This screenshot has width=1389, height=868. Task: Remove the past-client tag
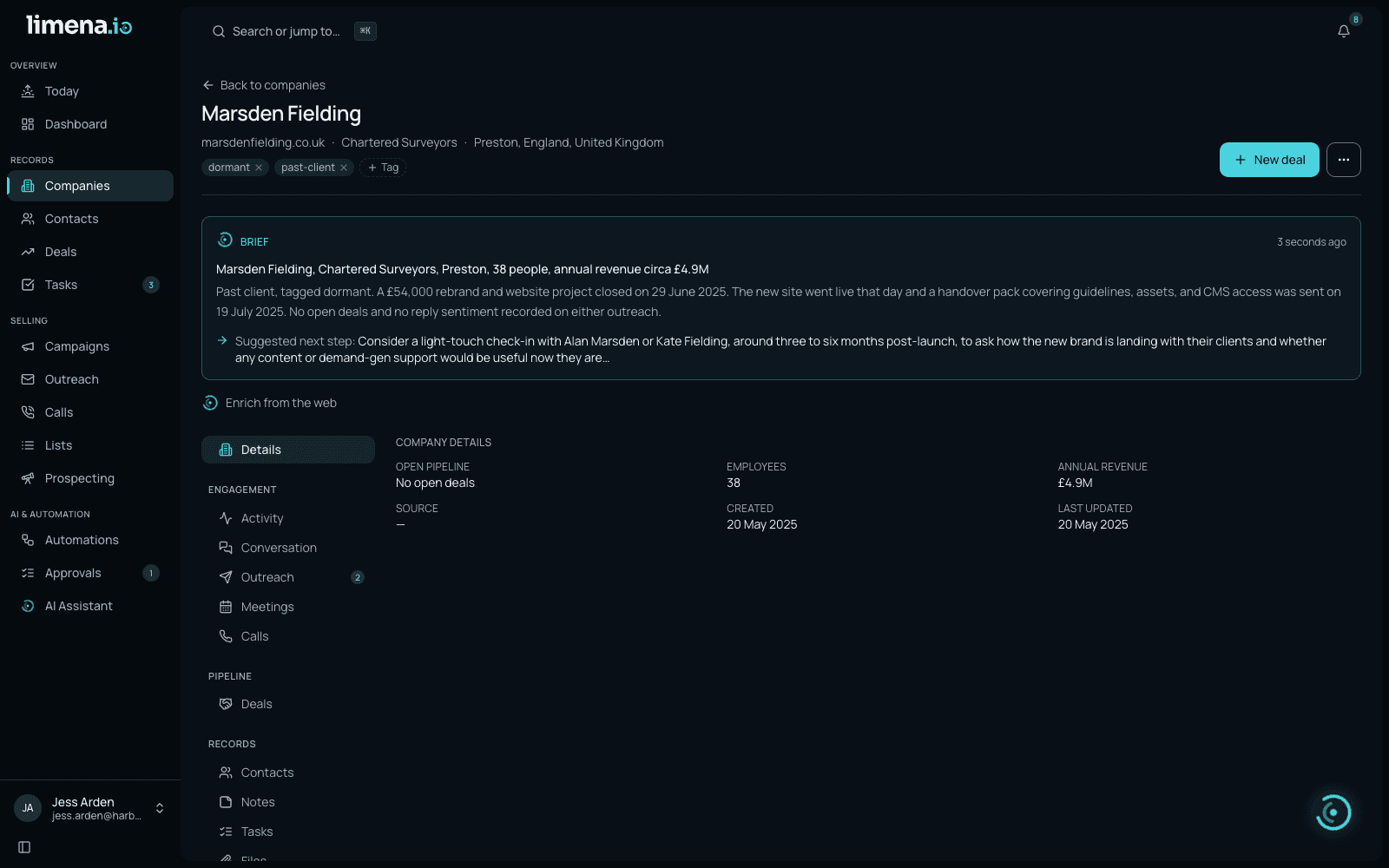[344, 168]
